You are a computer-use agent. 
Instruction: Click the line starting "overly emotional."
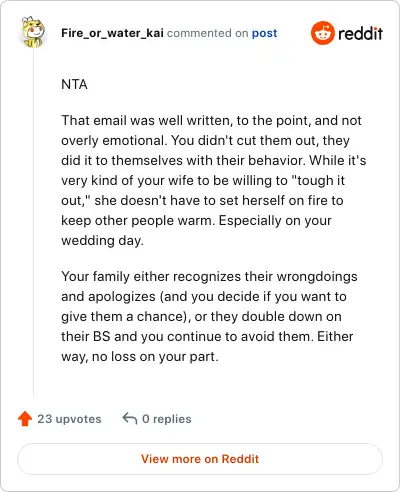205,141
